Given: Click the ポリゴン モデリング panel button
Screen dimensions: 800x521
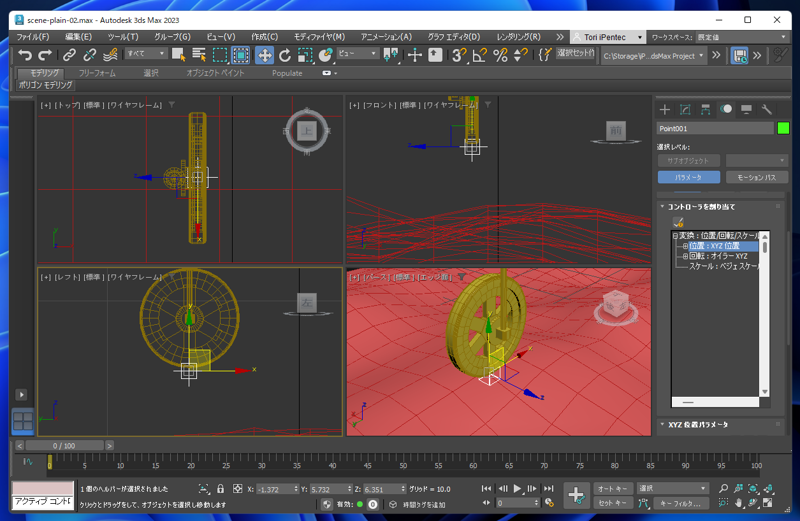Looking at the screenshot, I should (45, 85).
